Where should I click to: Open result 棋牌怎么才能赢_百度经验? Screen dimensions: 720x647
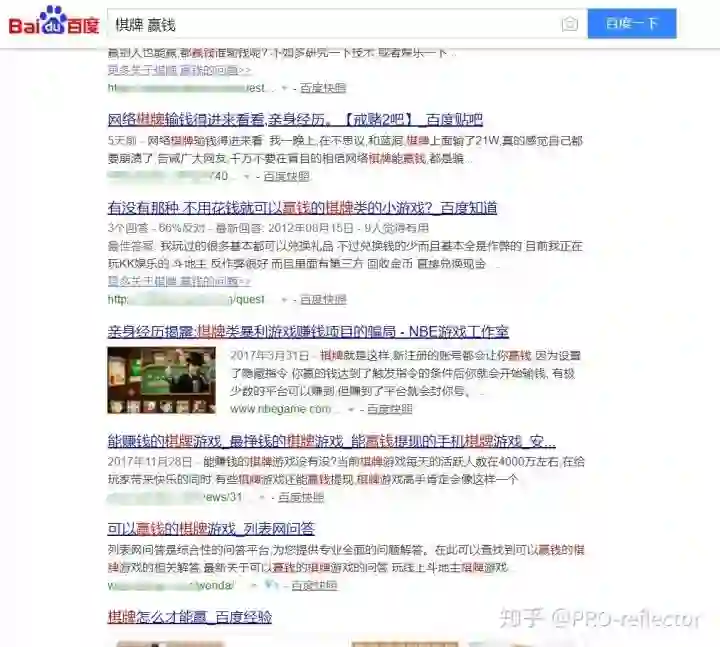click(190, 617)
